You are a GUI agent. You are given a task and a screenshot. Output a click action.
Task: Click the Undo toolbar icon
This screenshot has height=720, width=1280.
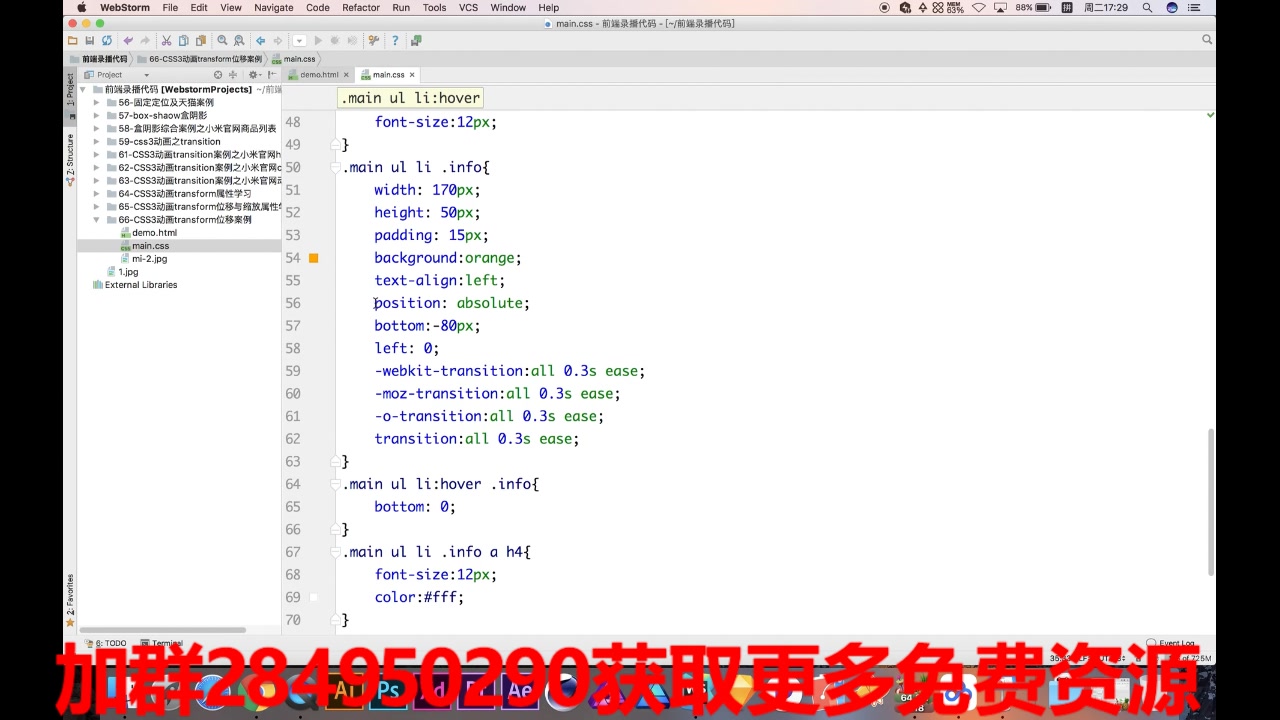pyautogui.click(x=127, y=41)
